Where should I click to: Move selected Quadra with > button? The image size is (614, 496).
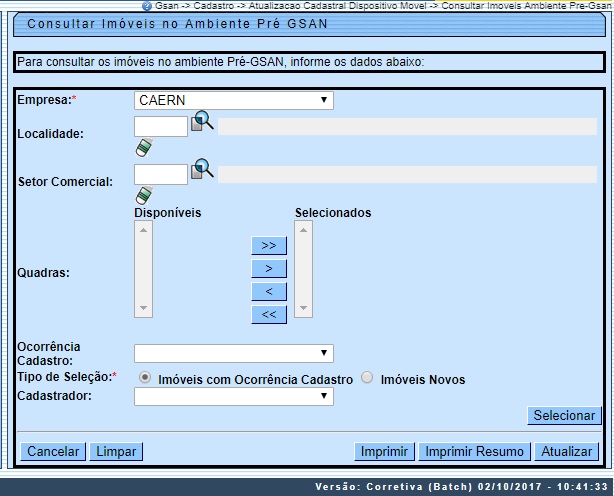269,268
